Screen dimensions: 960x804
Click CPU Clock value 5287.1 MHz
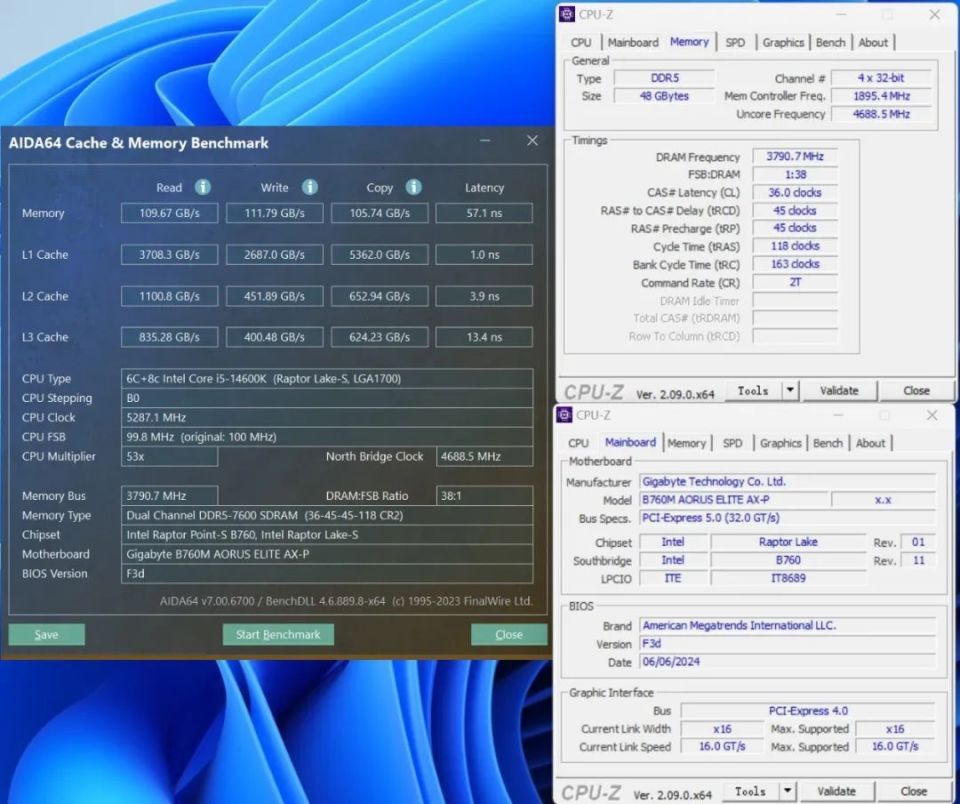(327, 418)
